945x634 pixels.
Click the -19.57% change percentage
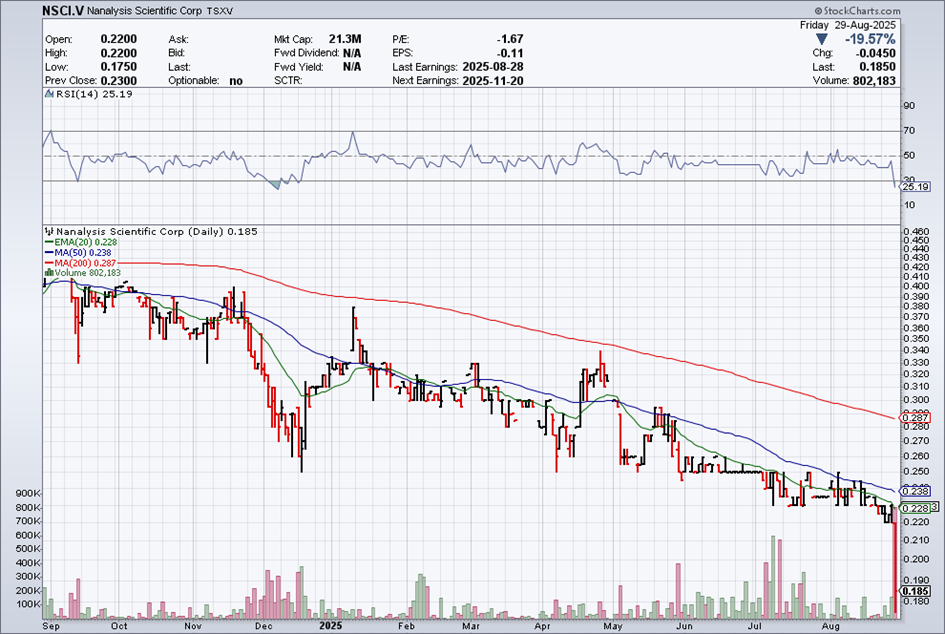coord(870,40)
